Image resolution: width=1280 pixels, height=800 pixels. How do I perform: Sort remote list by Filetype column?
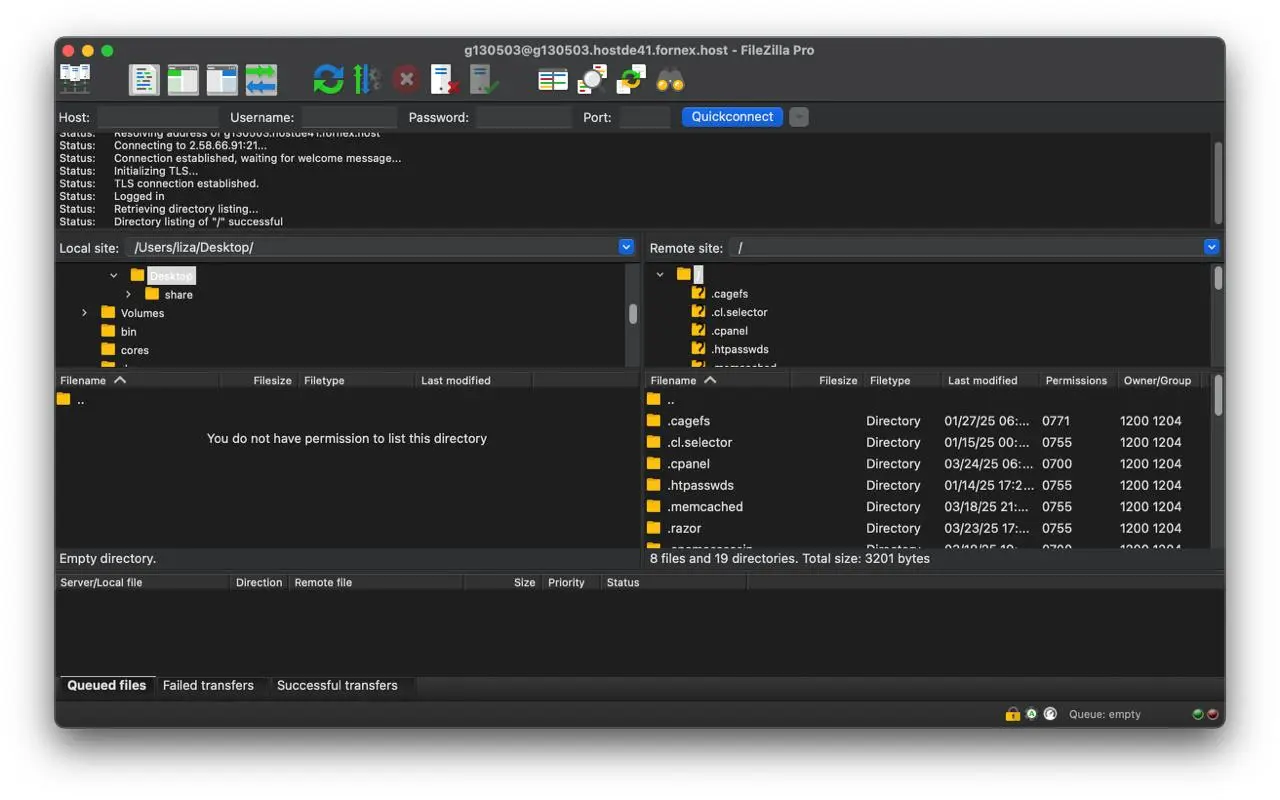(x=902, y=380)
